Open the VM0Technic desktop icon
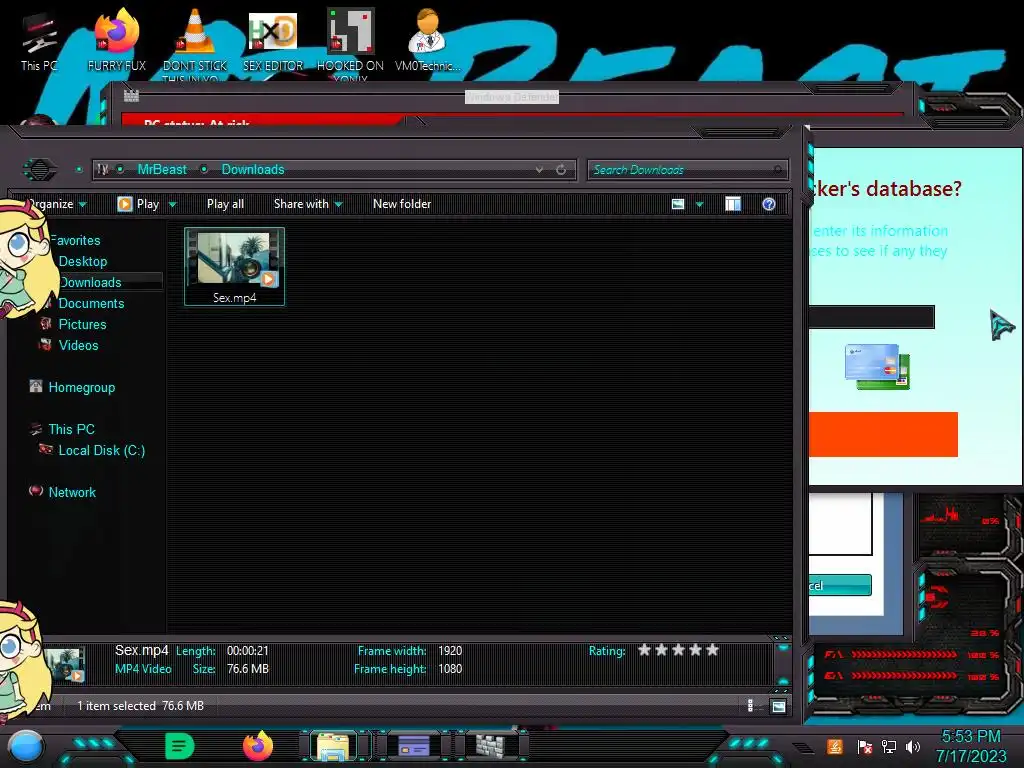Viewport: 1024px width, 768px height. (x=427, y=40)
